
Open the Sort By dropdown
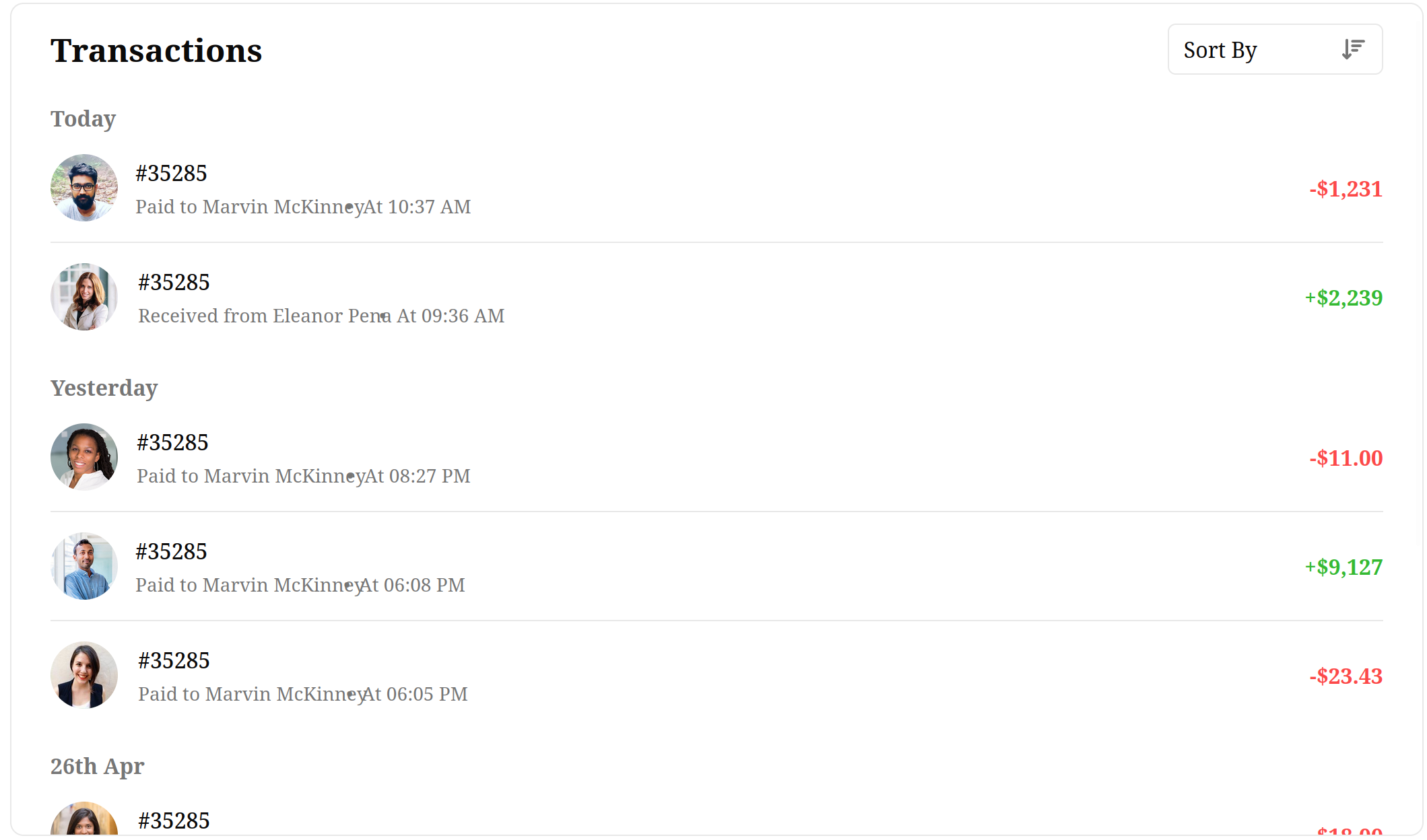coord(1275,50)
